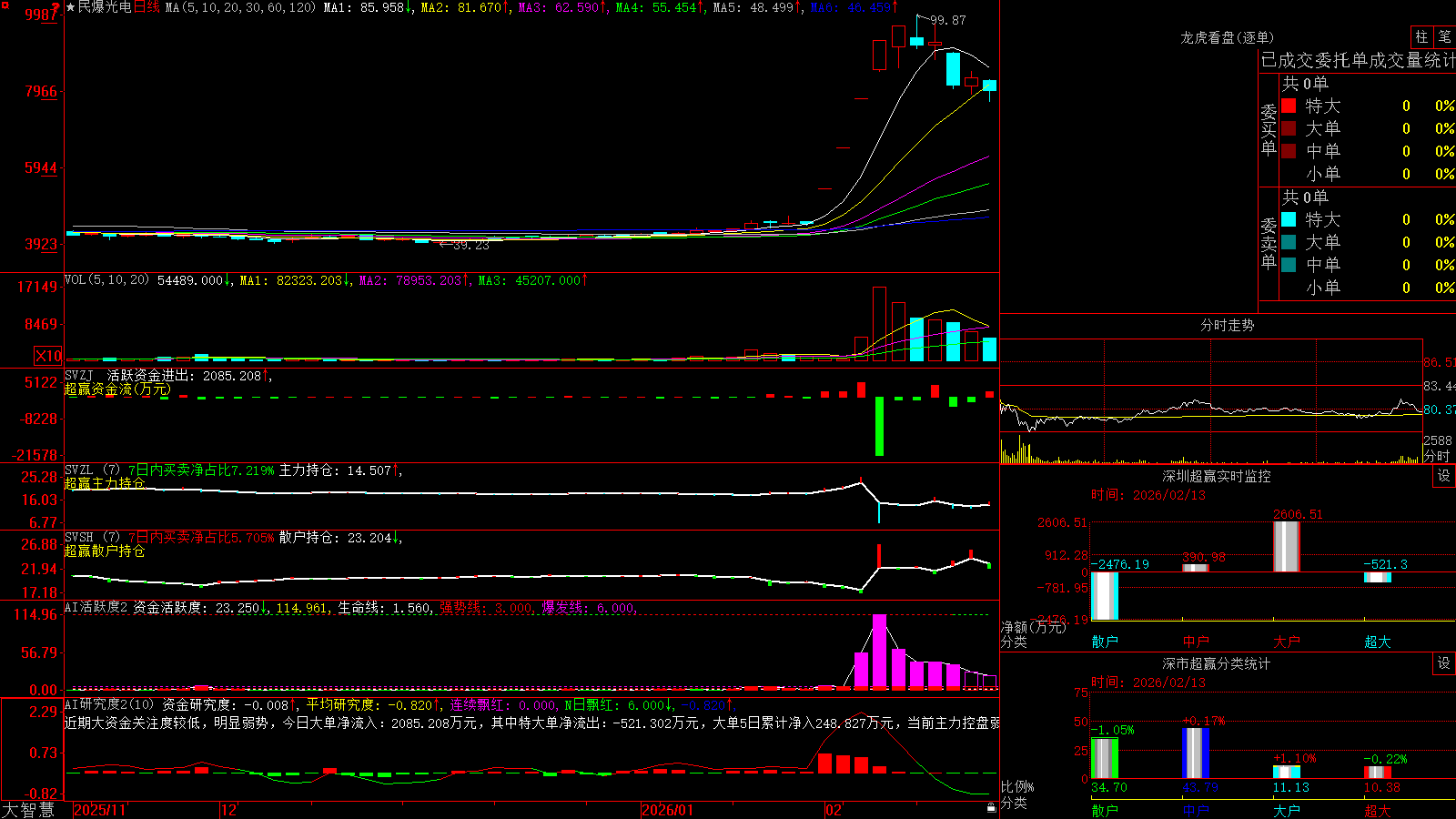Click the 散户 bar showing -2476.19

[1105, 596]
